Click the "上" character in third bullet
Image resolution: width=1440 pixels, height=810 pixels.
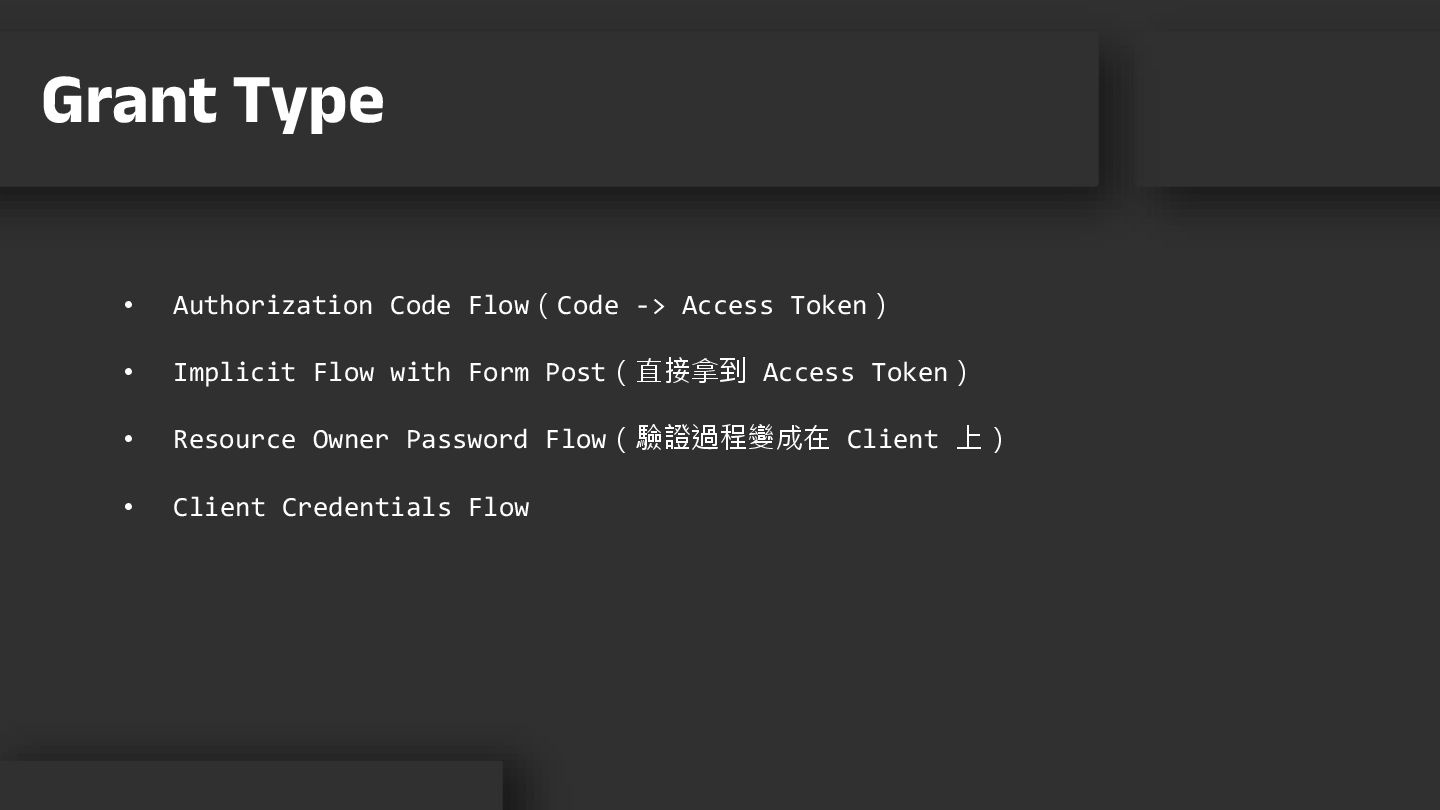tap(968, 439)
